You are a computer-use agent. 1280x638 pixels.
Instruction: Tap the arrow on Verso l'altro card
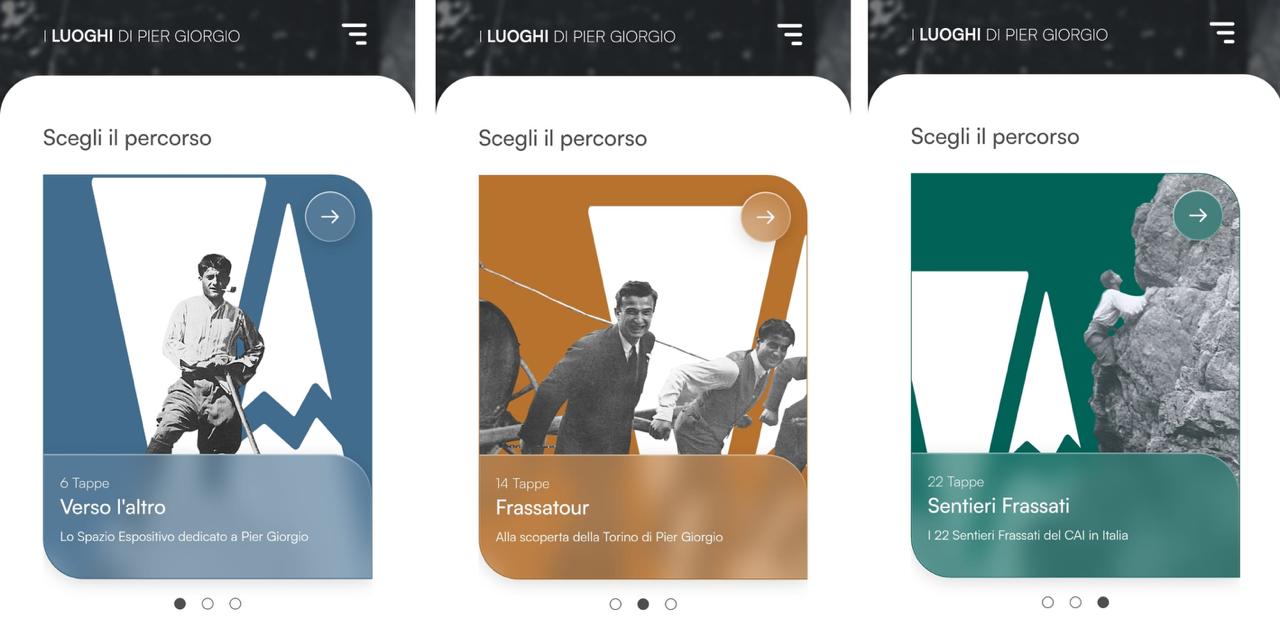[x=330, y=216]
